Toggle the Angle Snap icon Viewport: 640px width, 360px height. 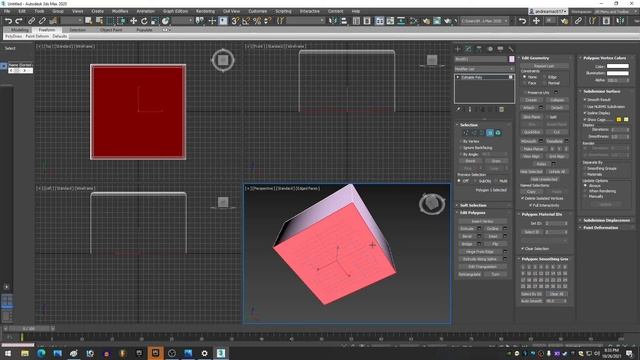click(246, 21)
